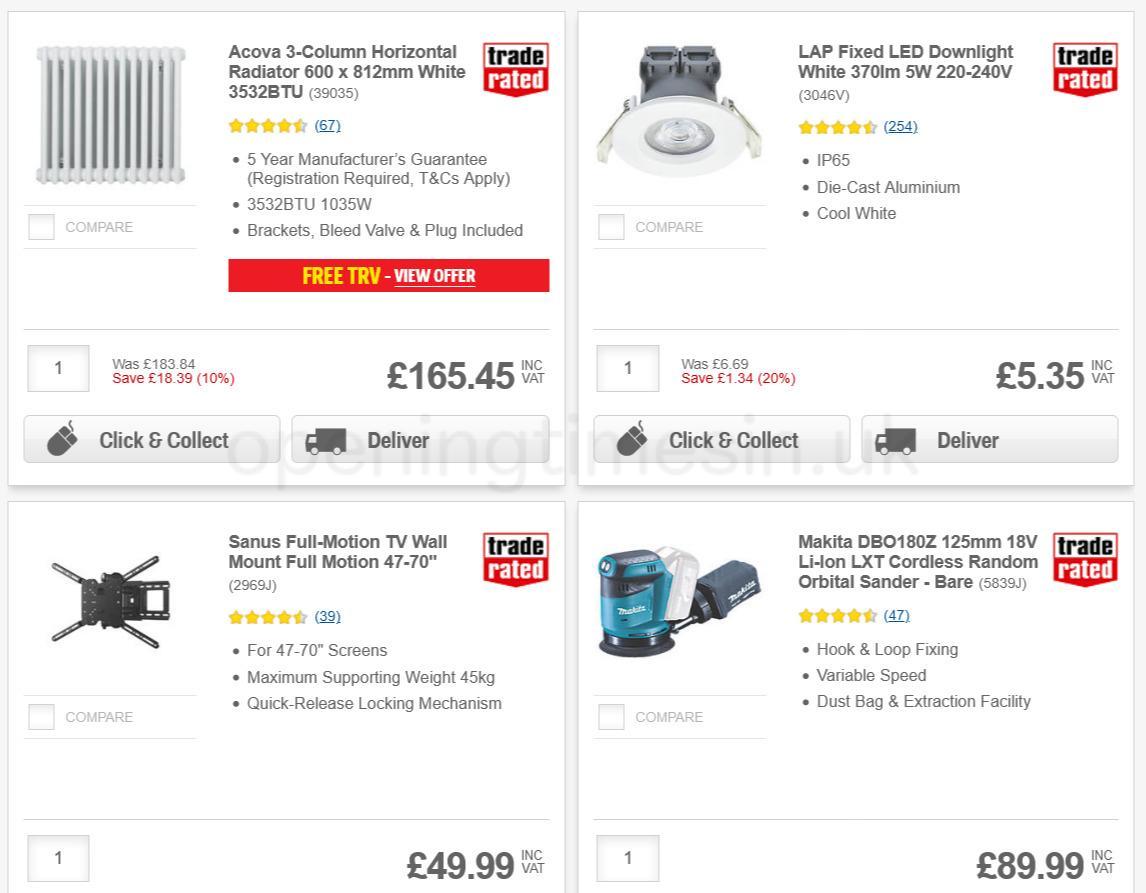The width and height of the screenshot is (1146, 893).
Task: Click the Trade Rated badge on Makita sander
Action: (x=1084, y=557)
